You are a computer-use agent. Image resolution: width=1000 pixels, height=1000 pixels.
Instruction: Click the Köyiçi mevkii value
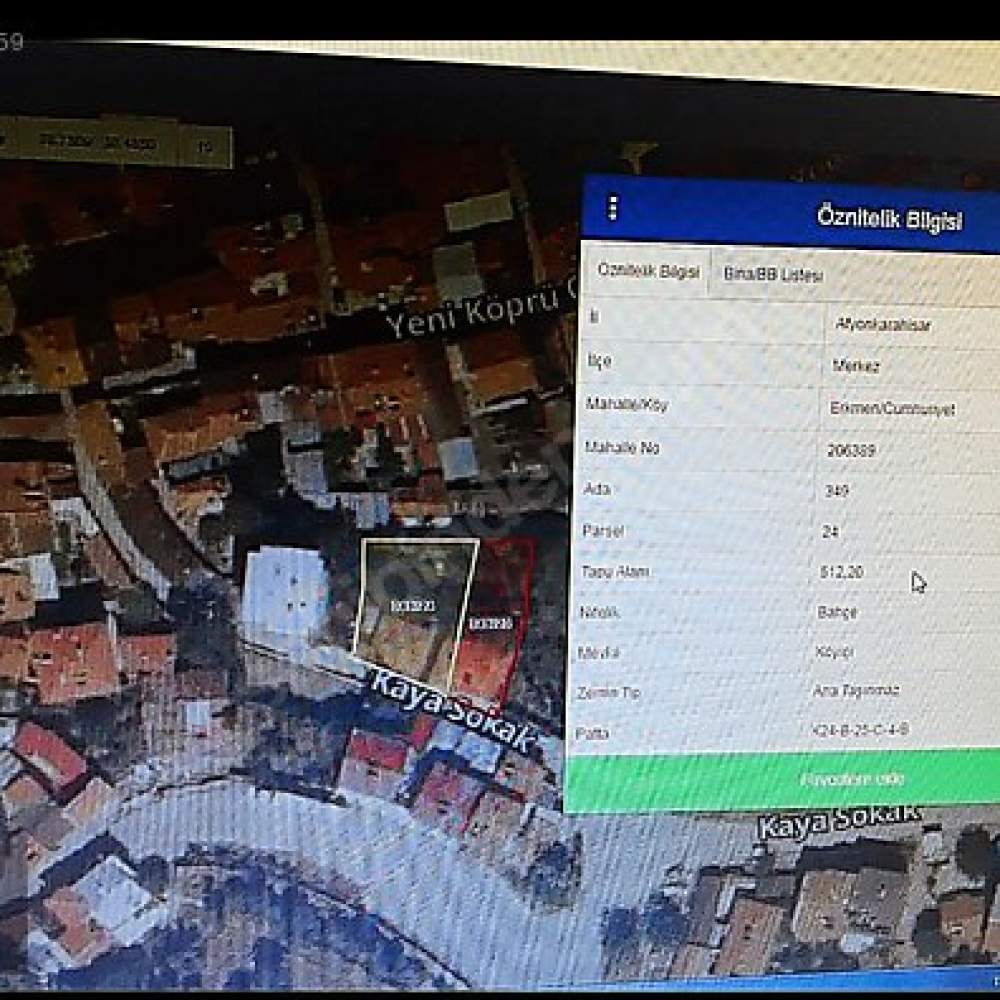coord(834,652)
